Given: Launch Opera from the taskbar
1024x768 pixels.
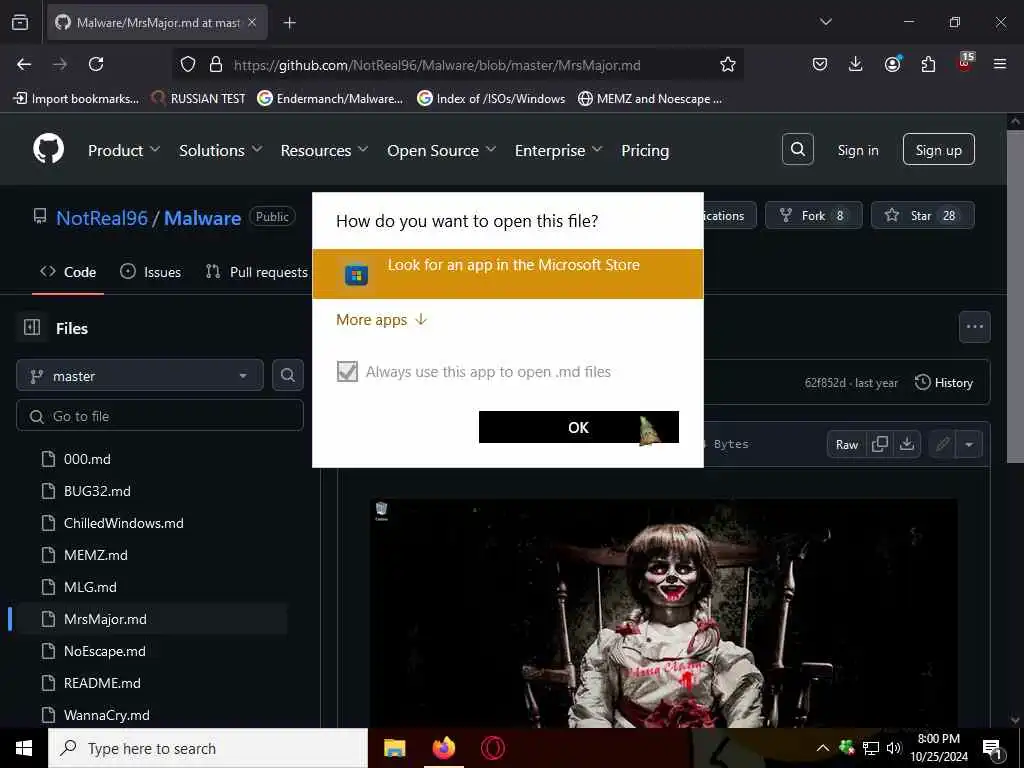Looking at the screenshot, I should pyautogui.click(x=492, y=748).
